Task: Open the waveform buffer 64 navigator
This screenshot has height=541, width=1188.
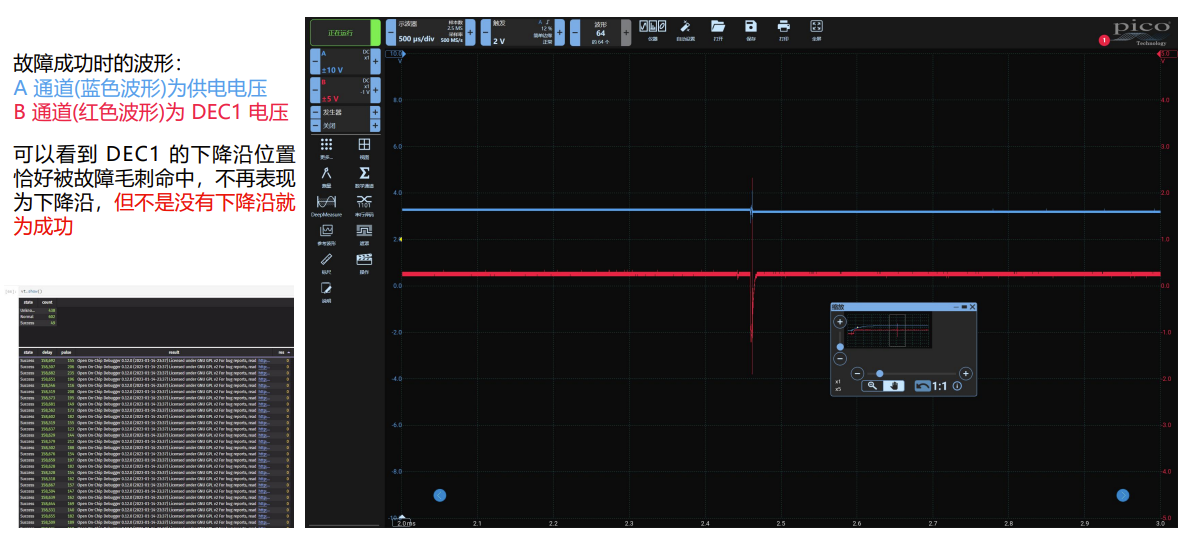Action: tap(600, 33)
